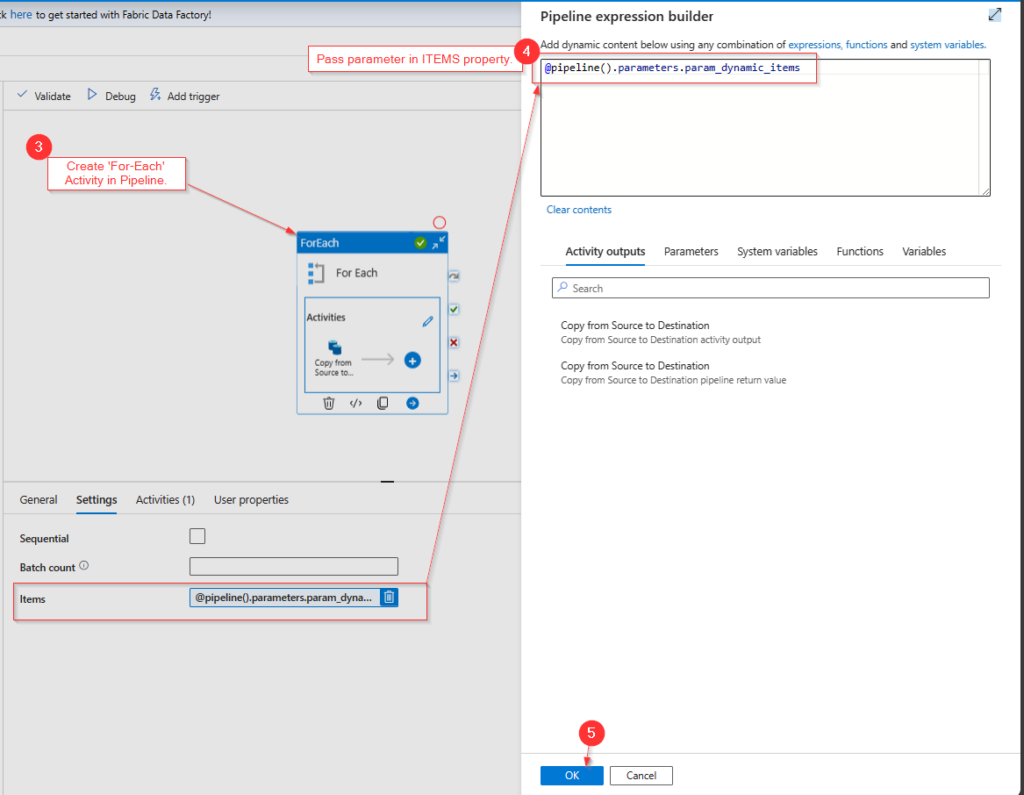Select Copy from Source pipeline return value entry
1024x795 pixels.
(673, 372)
